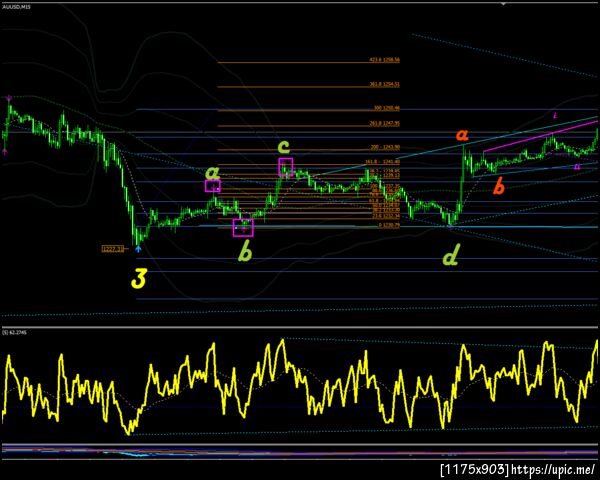Viewport: 600px width, 480px height.
Task: Select the green wave d label
Action: pos(450,256)
